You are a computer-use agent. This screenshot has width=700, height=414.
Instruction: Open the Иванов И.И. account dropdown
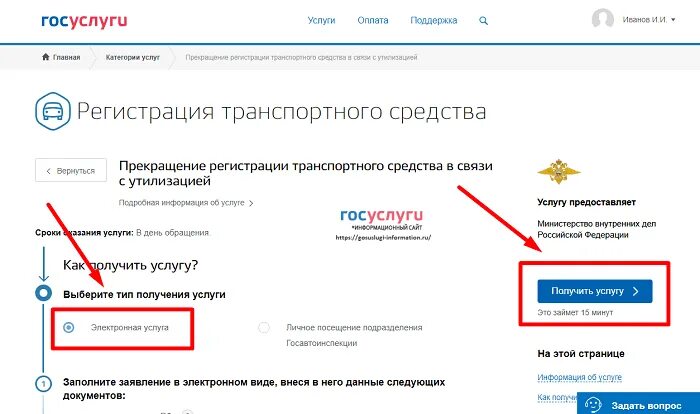[648, 20]
